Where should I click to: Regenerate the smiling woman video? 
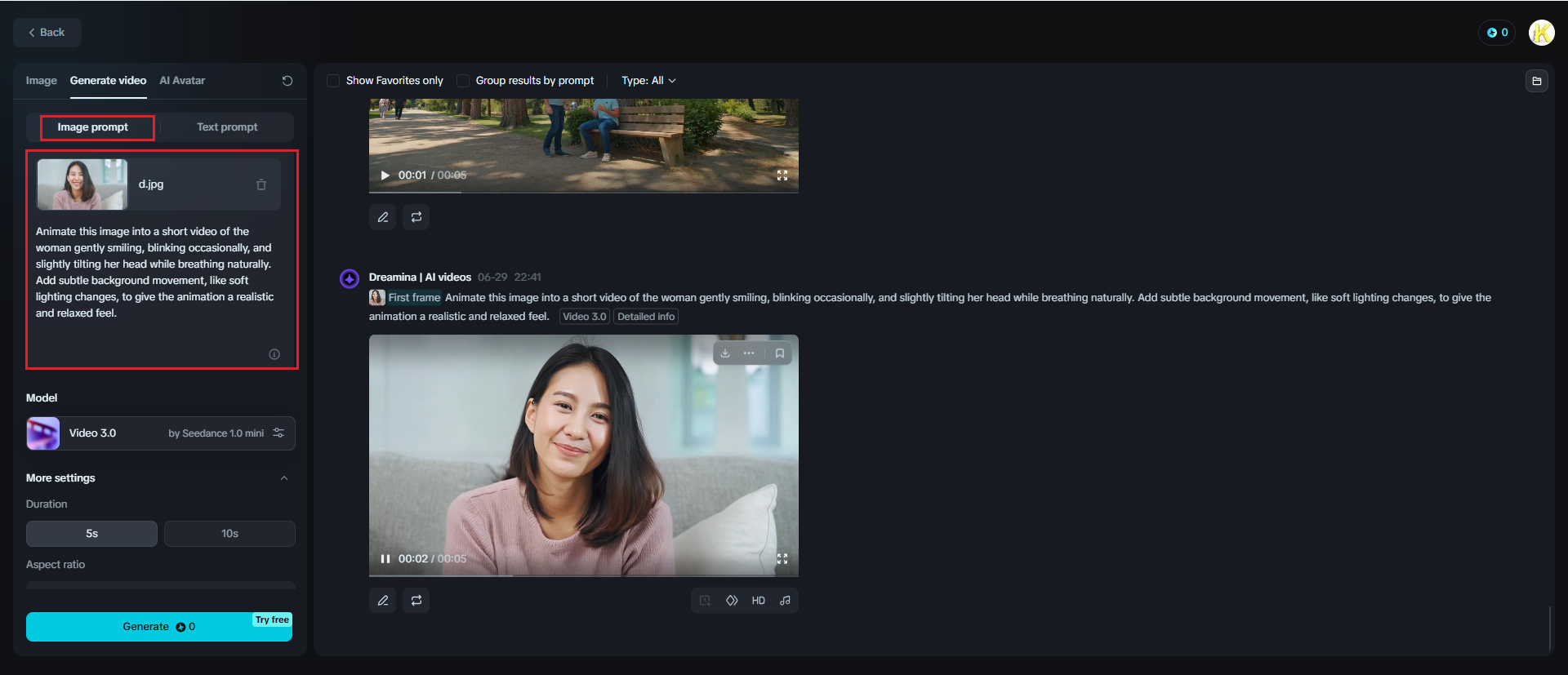pyautogui.click(x=416, y=601)
